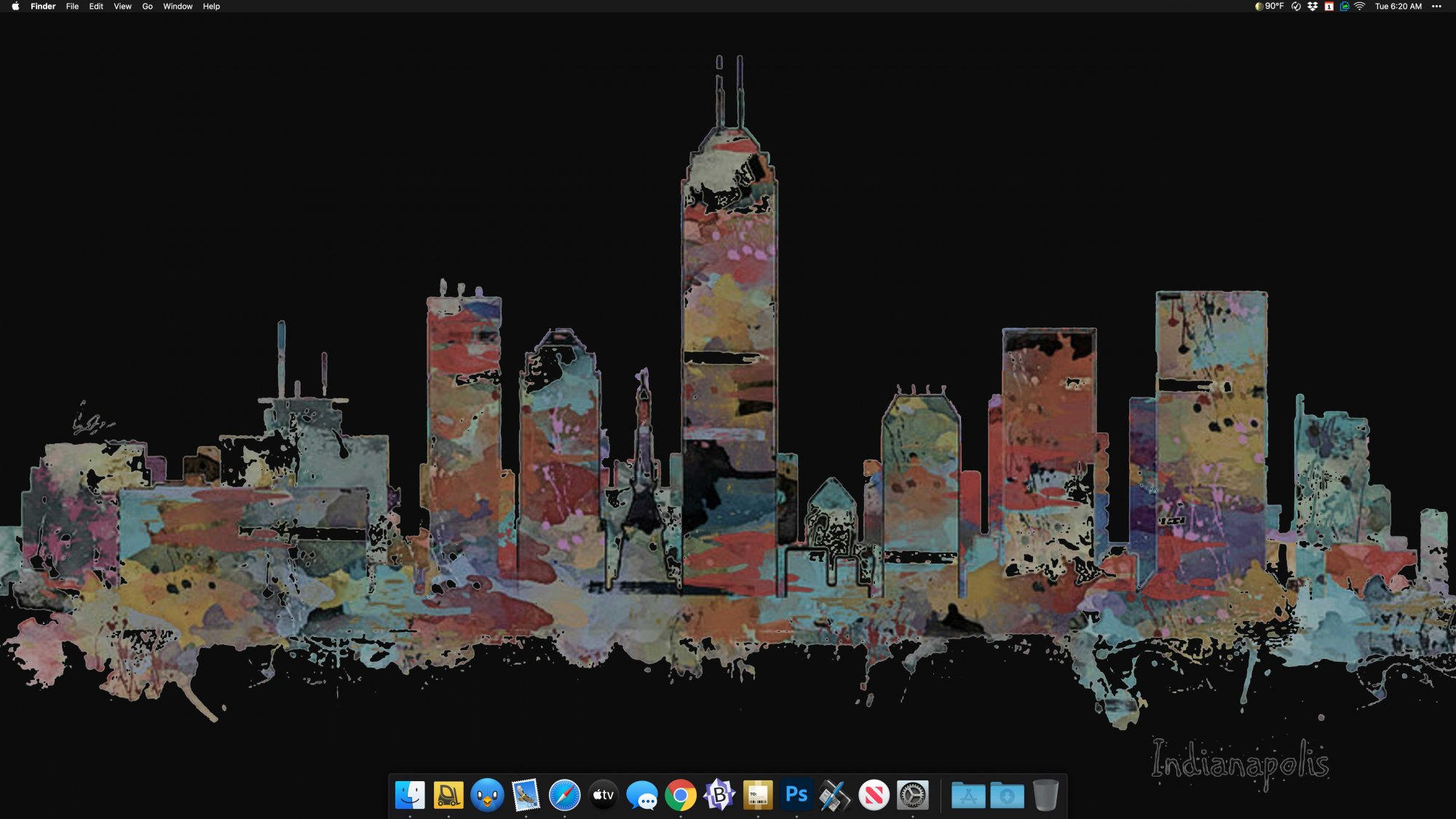Open the File menu
The width and height of the screenshot is (1456, 819).
(72, 6)
